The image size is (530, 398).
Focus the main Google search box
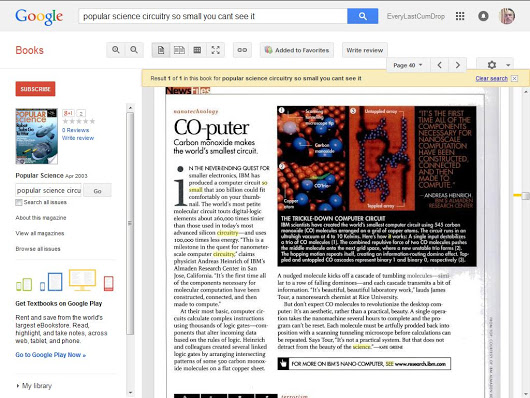coord(213,16)
